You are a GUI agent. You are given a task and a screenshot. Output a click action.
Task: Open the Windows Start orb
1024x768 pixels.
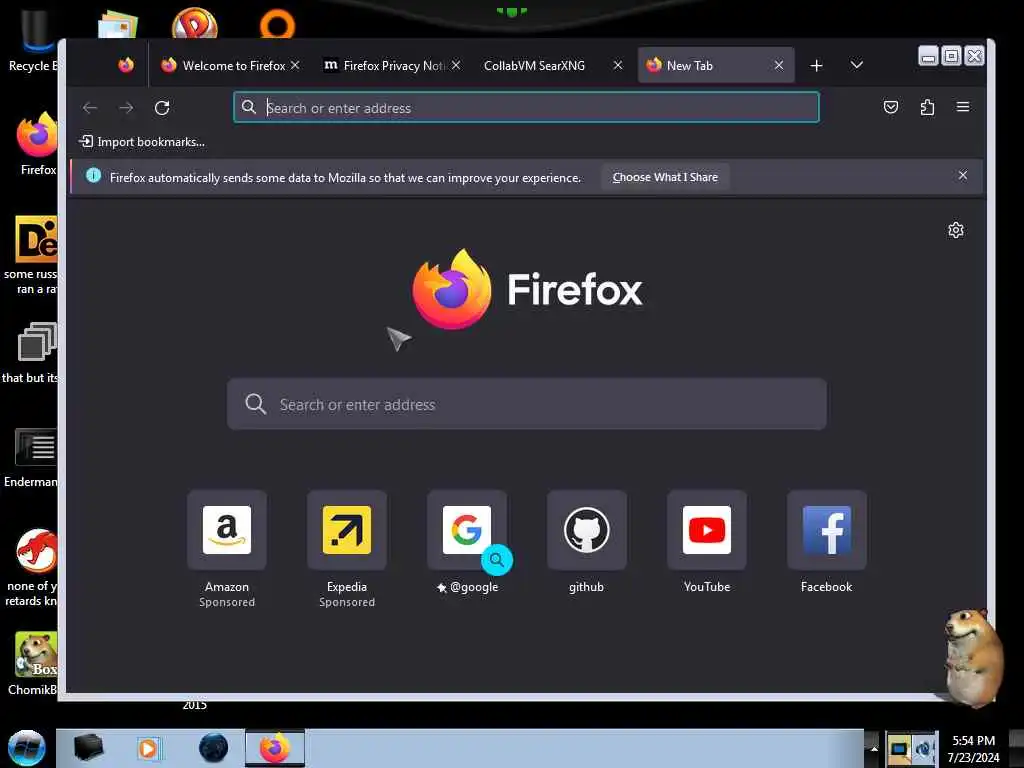pos(26,748)
